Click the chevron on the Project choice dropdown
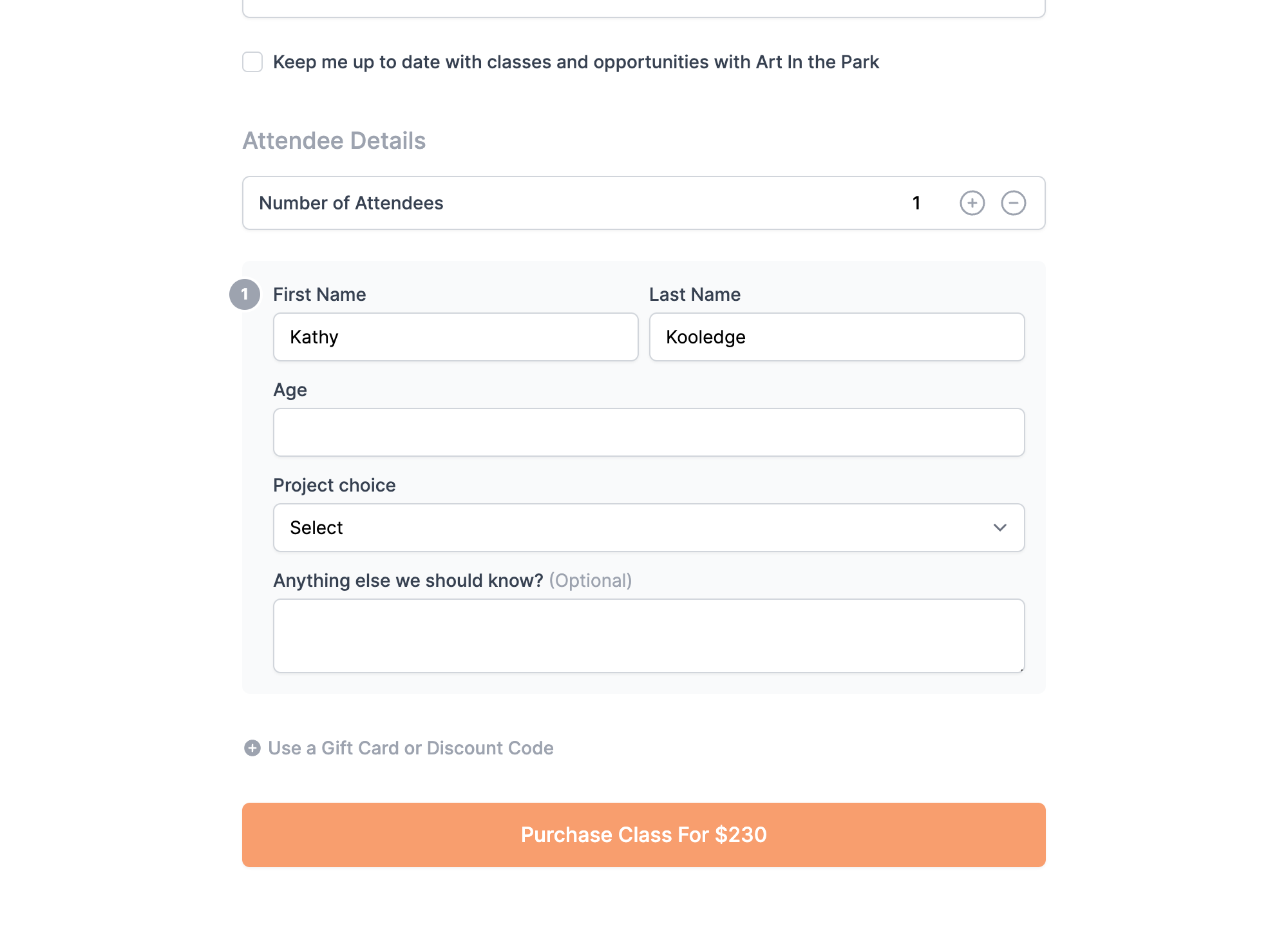The image size is (1288, 929). [1000, 528]
